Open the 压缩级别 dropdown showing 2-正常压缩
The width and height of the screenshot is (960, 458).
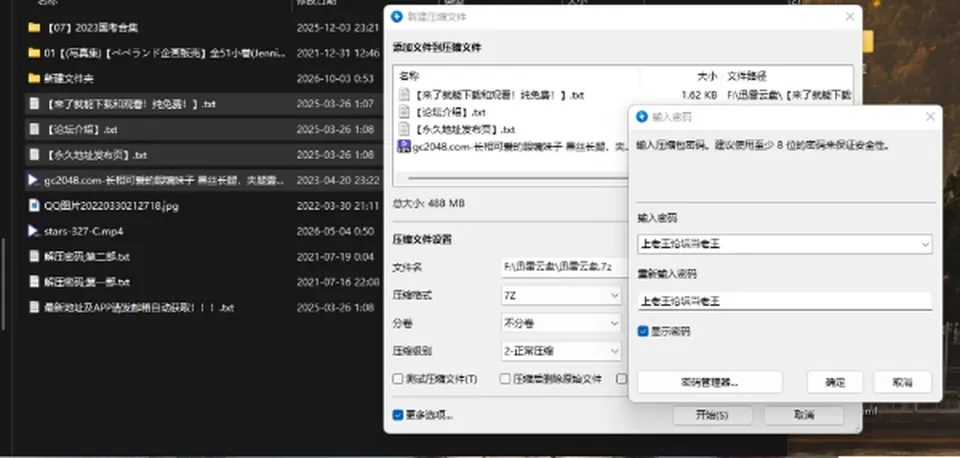(x=561, y=351)
